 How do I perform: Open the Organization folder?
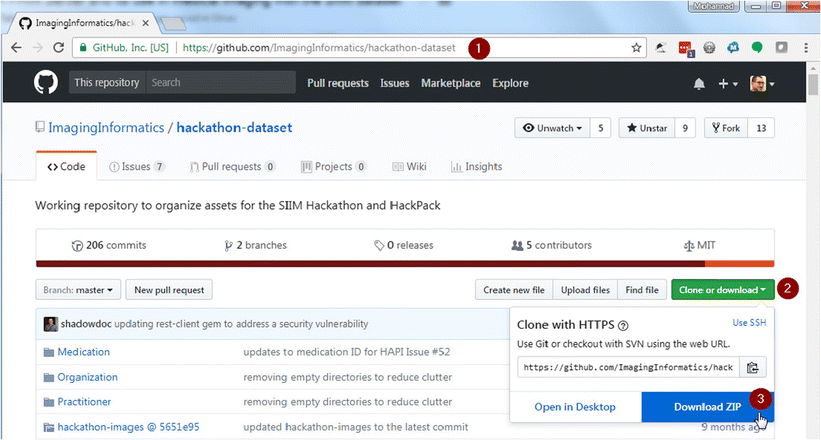coord(87,377)
